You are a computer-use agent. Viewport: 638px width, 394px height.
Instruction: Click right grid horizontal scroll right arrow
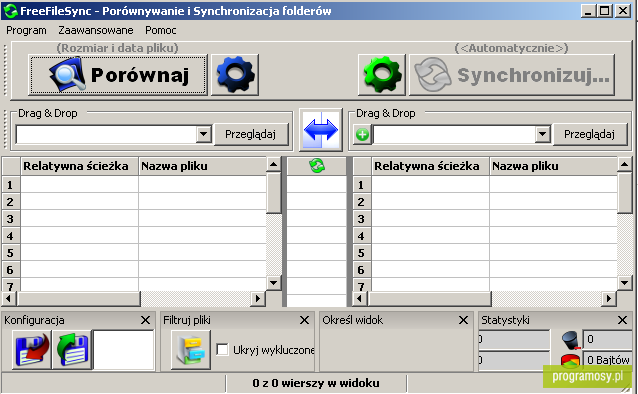(609, 298)
